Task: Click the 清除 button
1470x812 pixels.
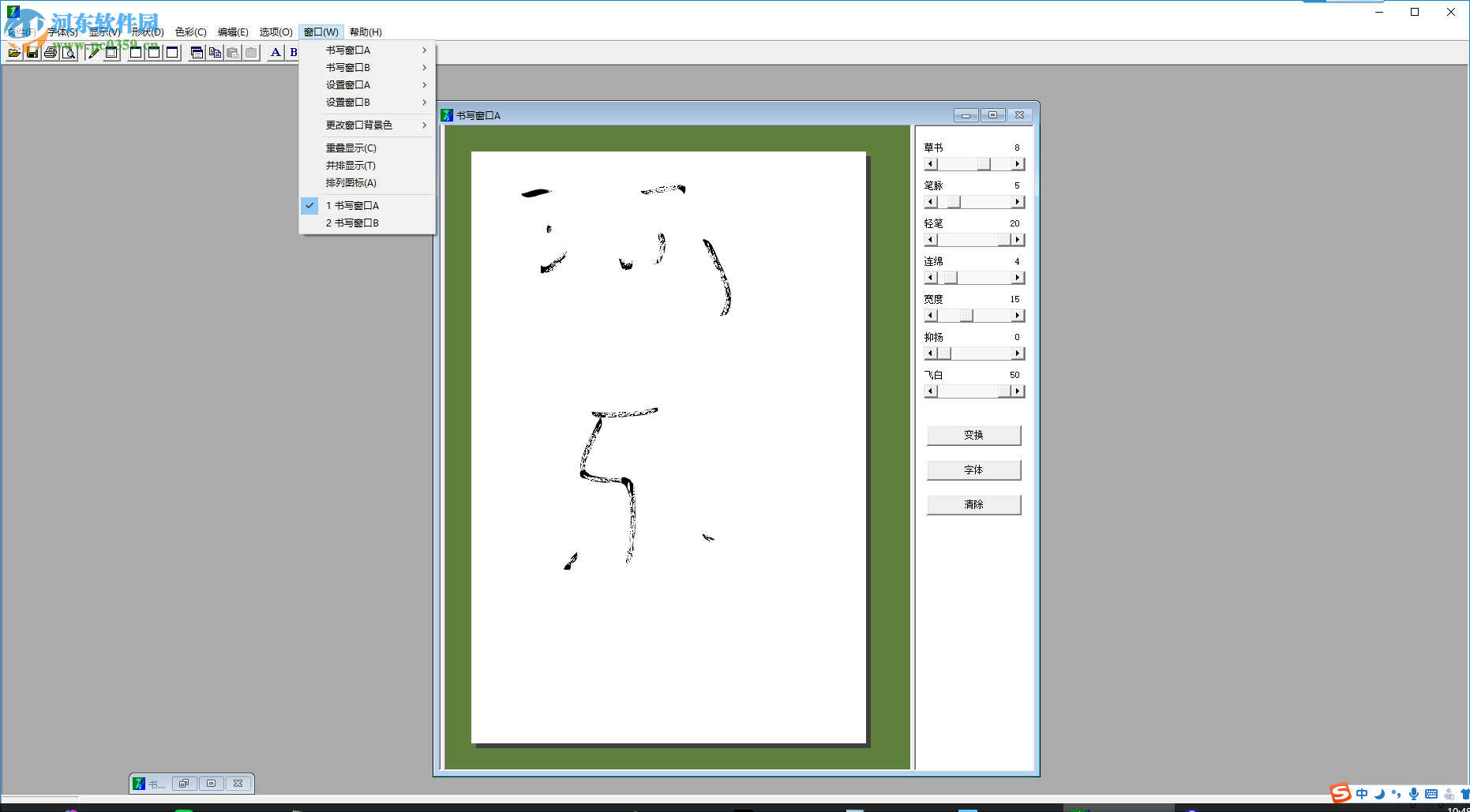Action: (973, 505)
